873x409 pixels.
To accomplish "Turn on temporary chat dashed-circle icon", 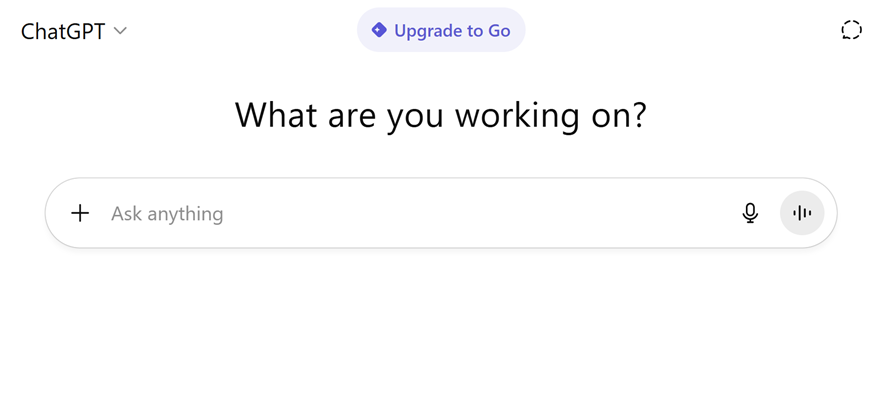I will [x=851, y=30].
